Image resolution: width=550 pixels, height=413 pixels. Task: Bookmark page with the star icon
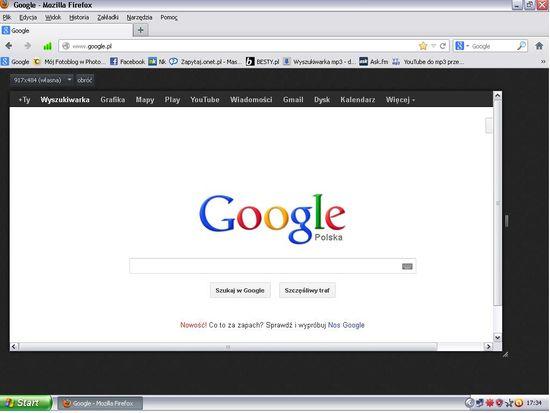(x=423, y=46)
